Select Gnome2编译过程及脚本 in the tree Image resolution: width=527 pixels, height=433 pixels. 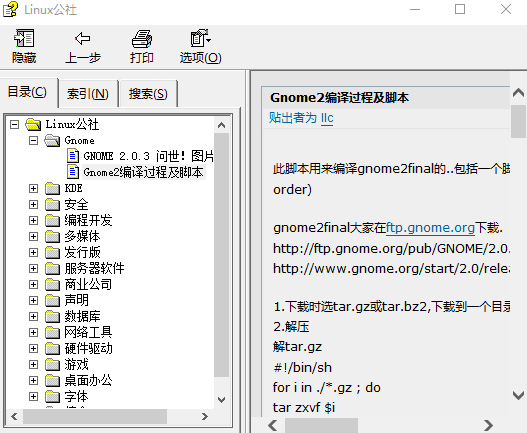pos(144,172)
